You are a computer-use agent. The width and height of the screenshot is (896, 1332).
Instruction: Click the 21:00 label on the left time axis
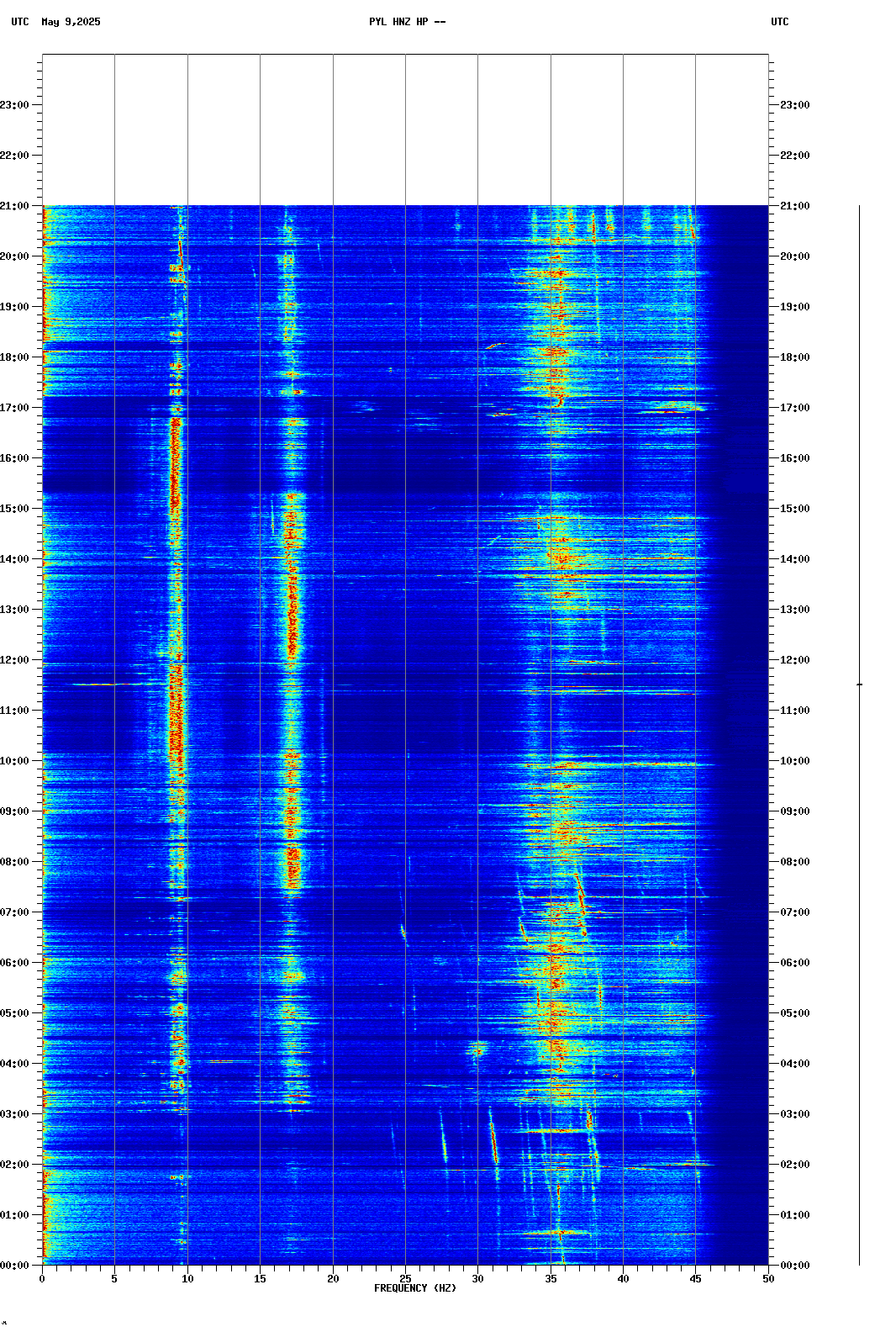(14, 206)
